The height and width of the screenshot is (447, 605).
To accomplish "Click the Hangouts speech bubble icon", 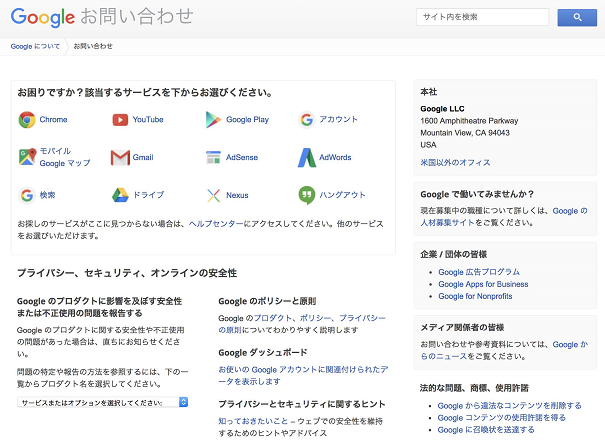I will [307, 195].
